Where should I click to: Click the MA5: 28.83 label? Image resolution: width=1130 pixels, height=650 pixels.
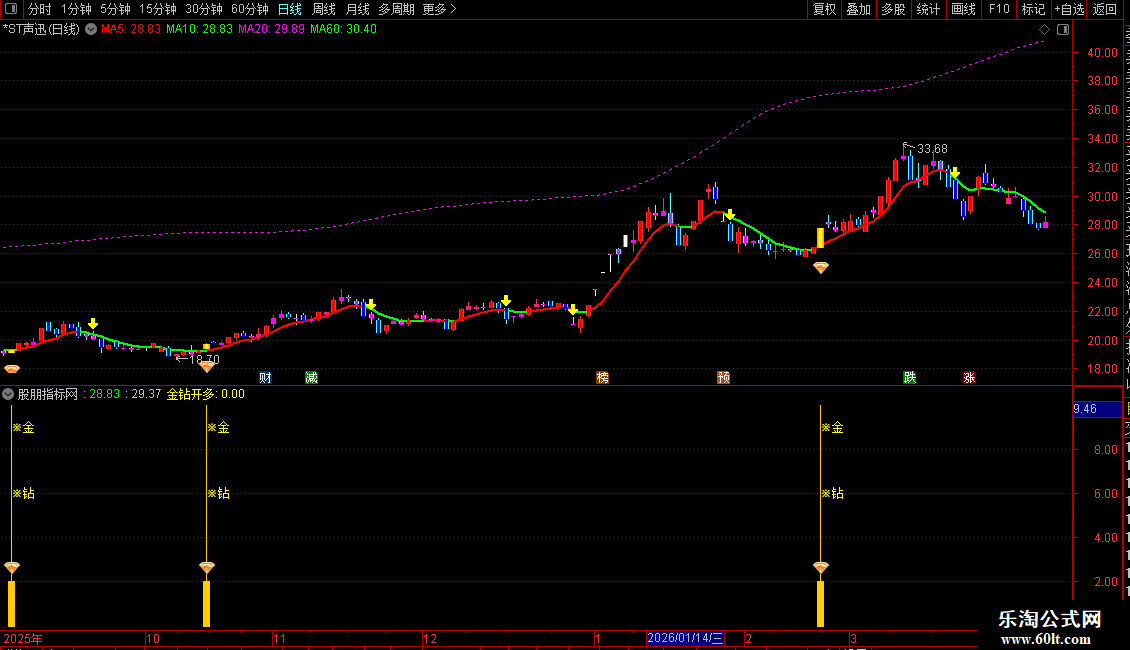[130, 29]
